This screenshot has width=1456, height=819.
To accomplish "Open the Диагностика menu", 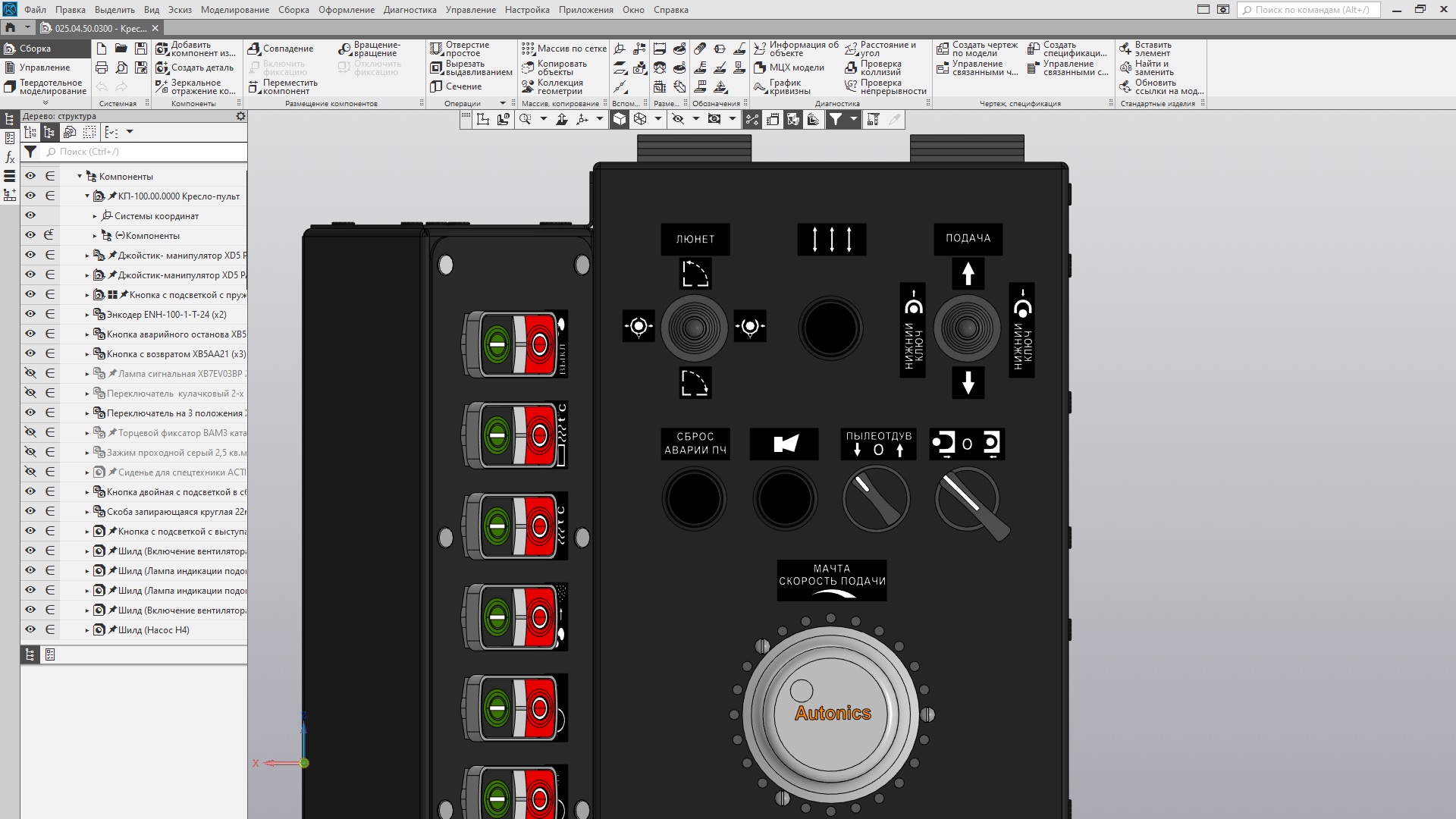I will (409, 10).
